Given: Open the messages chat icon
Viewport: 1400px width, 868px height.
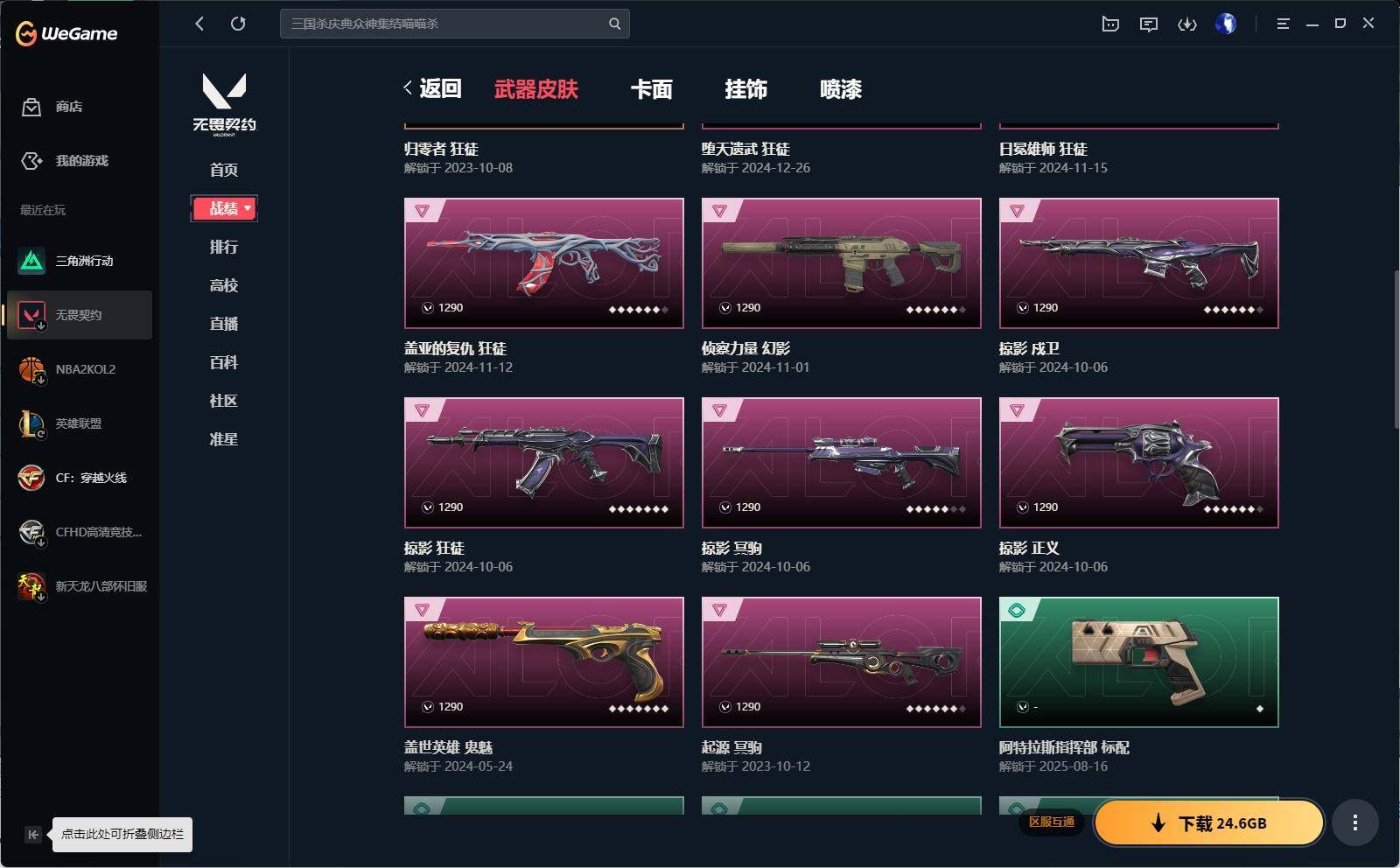Looking at the screenshot, I should click(x=1149, y=24).
